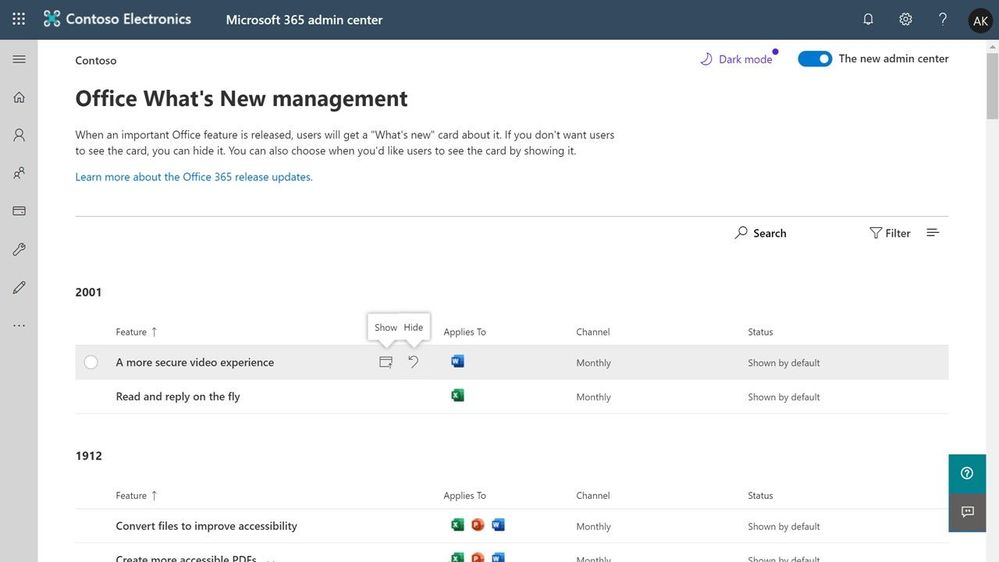
Task: Click Monthly channel in secure video row
Action: (x=593, y=363)
